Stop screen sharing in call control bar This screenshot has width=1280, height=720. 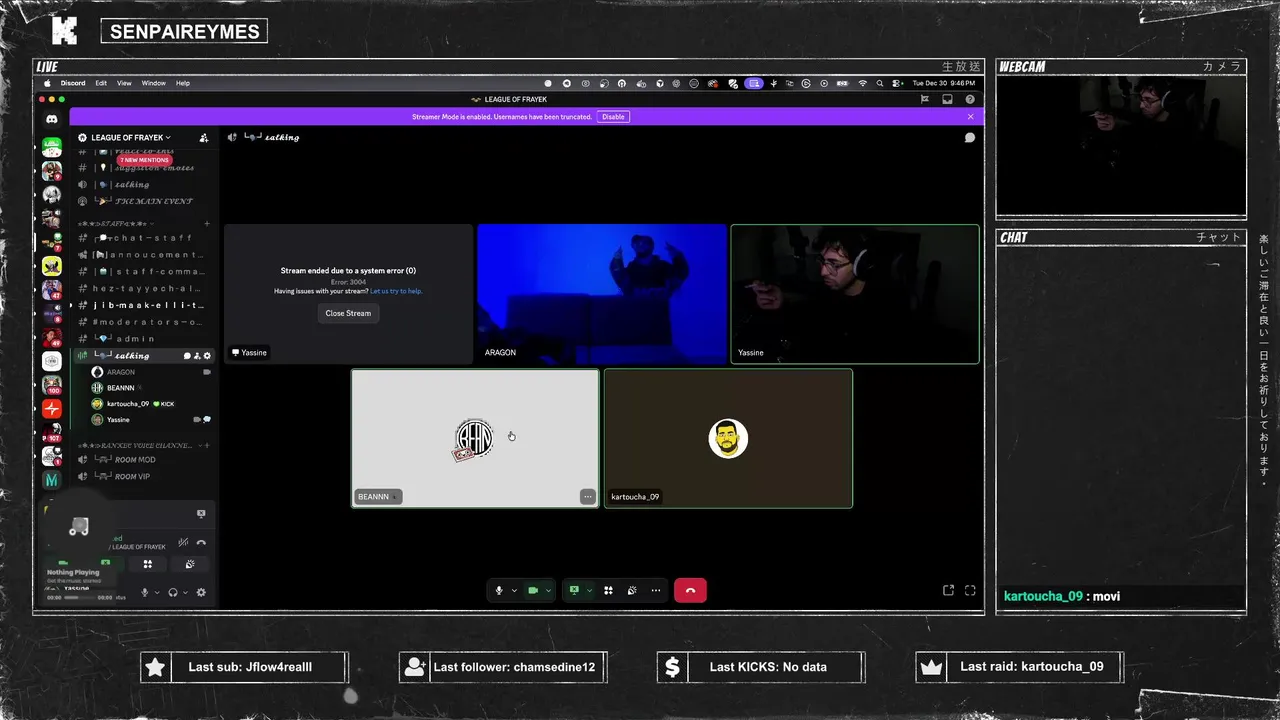pos(574,590)
